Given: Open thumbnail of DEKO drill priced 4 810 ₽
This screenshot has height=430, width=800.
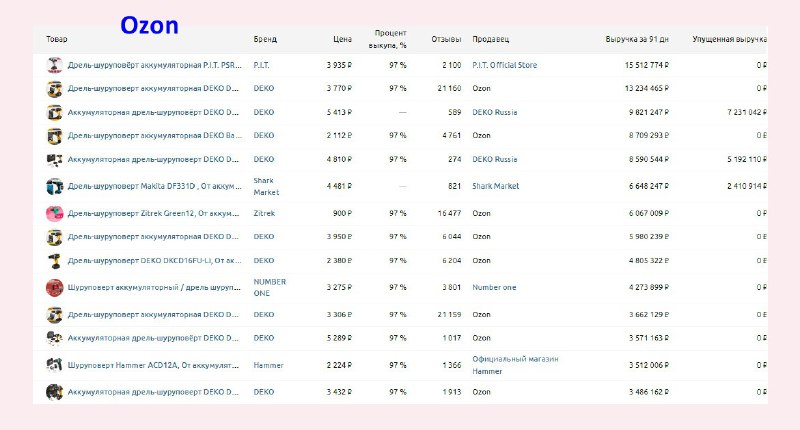Looking at the screenshot, I should tap(55, 160).
